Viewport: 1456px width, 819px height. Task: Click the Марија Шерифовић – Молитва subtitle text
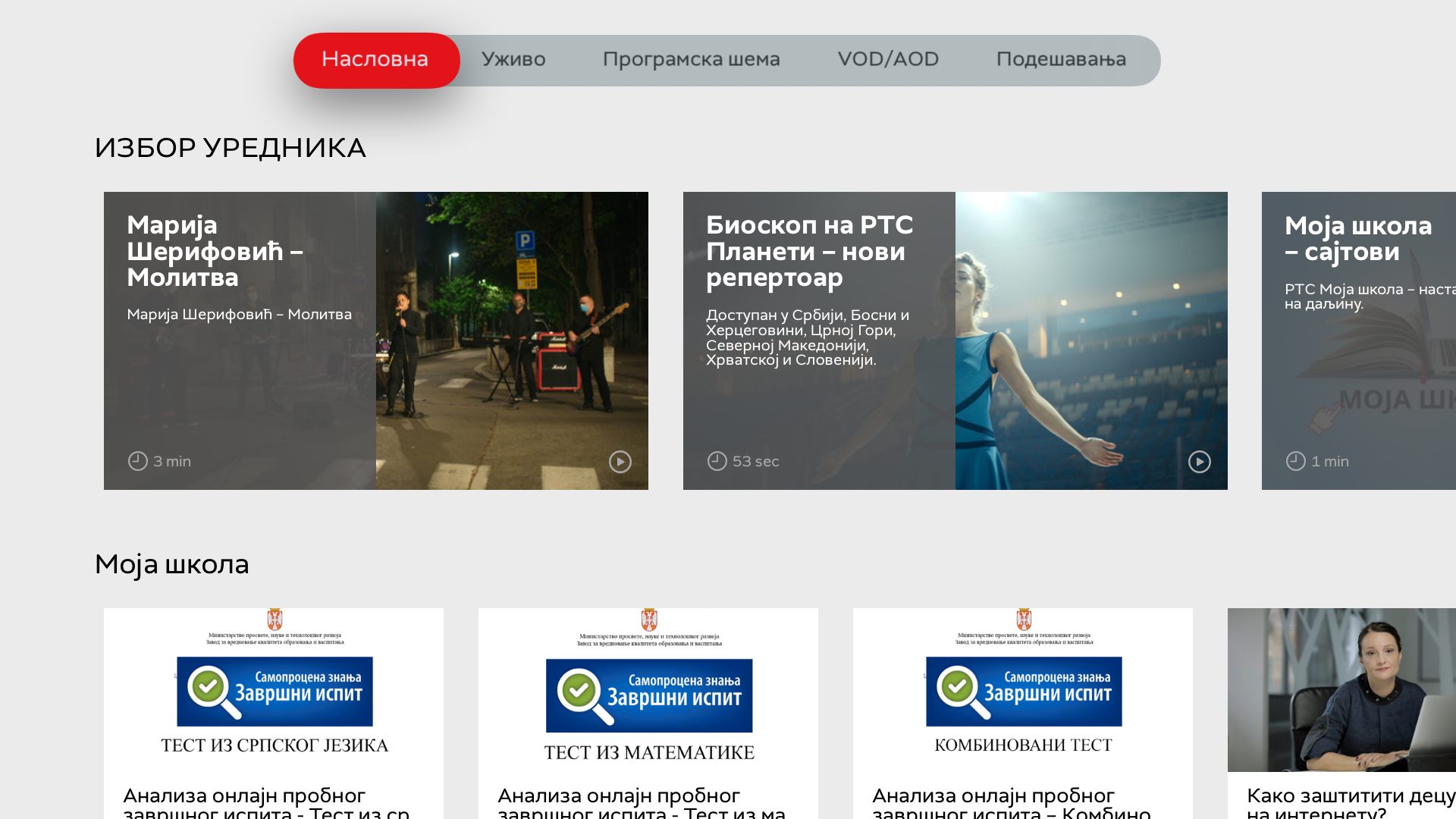click(x=239, y=315)
